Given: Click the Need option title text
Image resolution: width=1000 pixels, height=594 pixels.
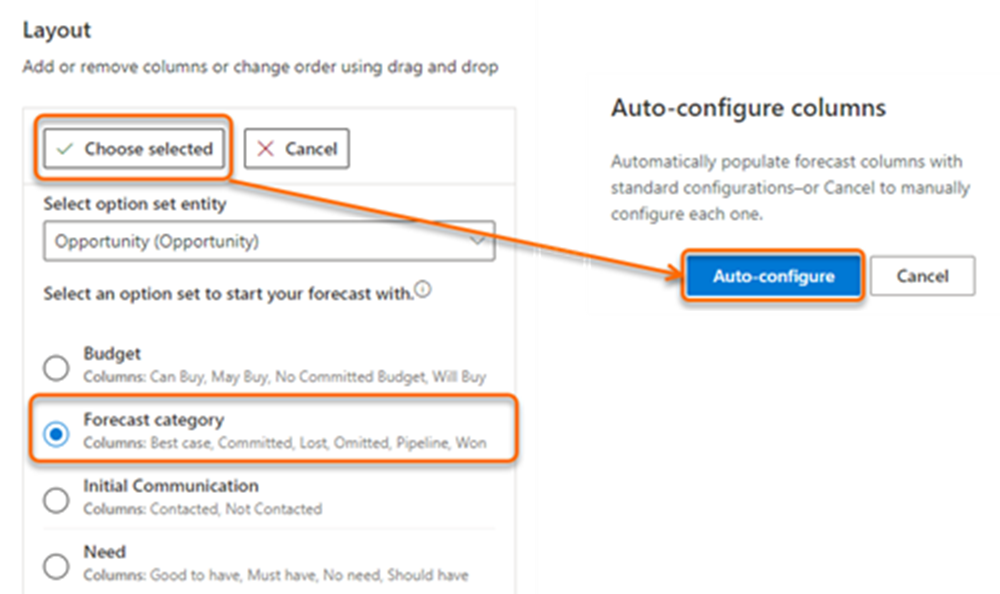Looking at the screenshot, I should pos(104,552).
